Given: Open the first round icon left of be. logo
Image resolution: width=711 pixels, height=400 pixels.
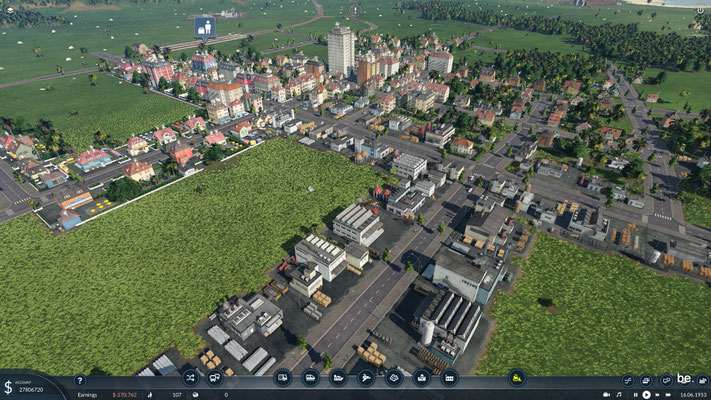Looking at the screenshot, I should tap(628, 380).
